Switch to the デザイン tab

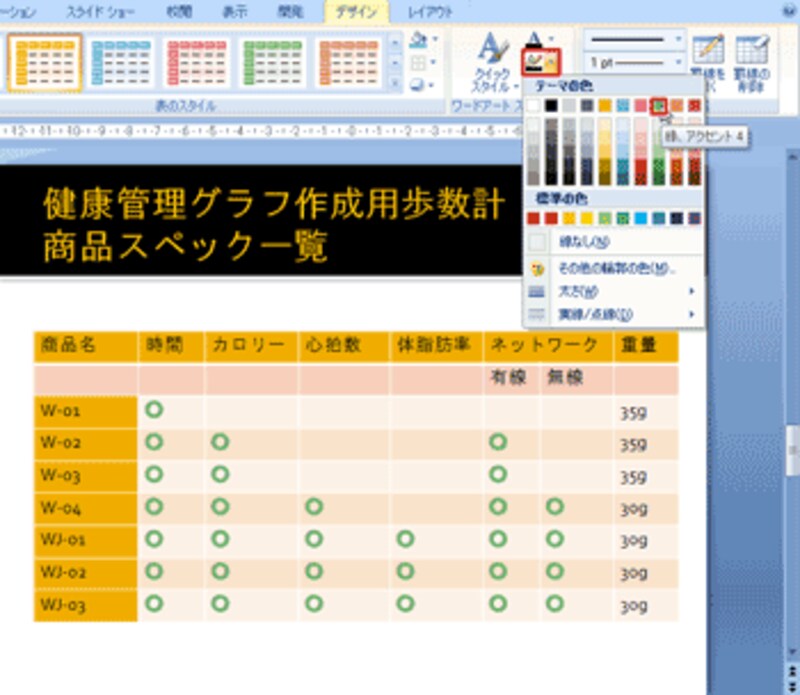click(x=356, y=12)
